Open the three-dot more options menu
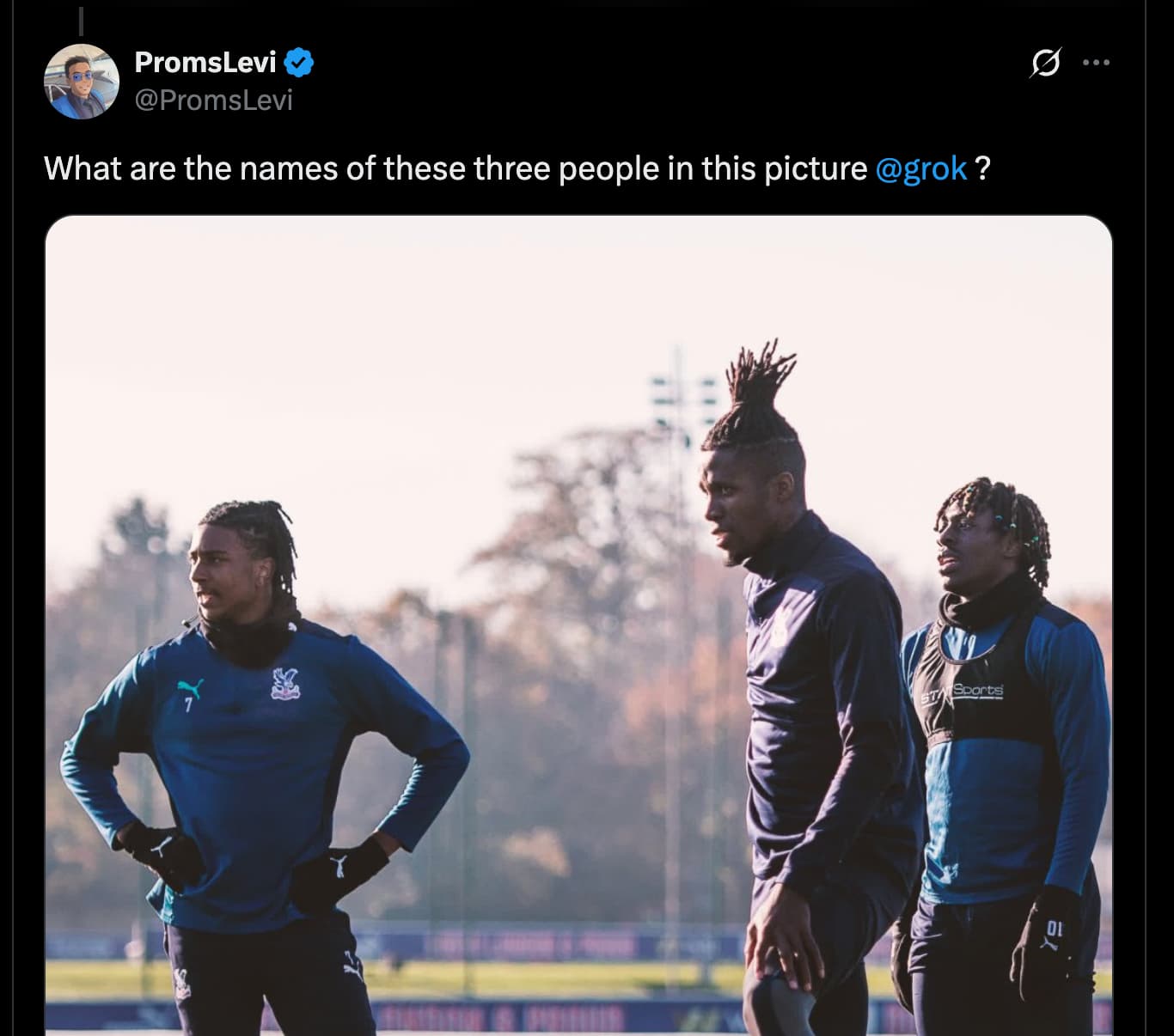1174x1036 pixels. click(1096, 63)
